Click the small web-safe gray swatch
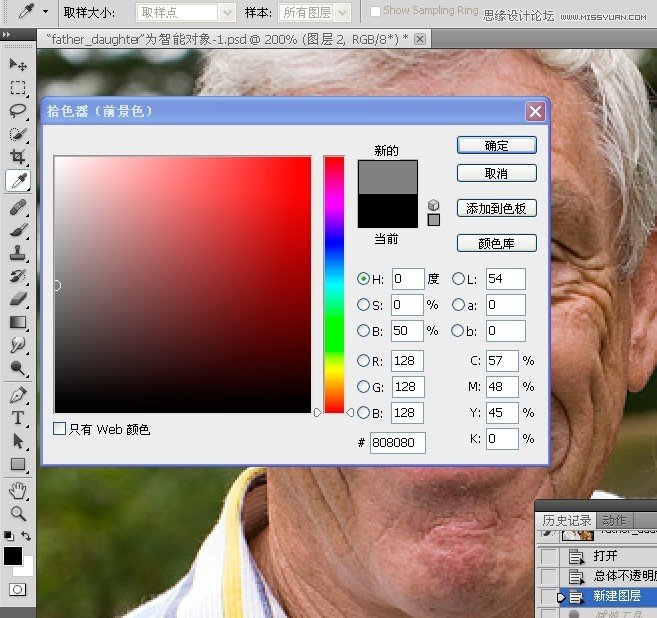Screen dimensions: 657x618 [434, 220]
